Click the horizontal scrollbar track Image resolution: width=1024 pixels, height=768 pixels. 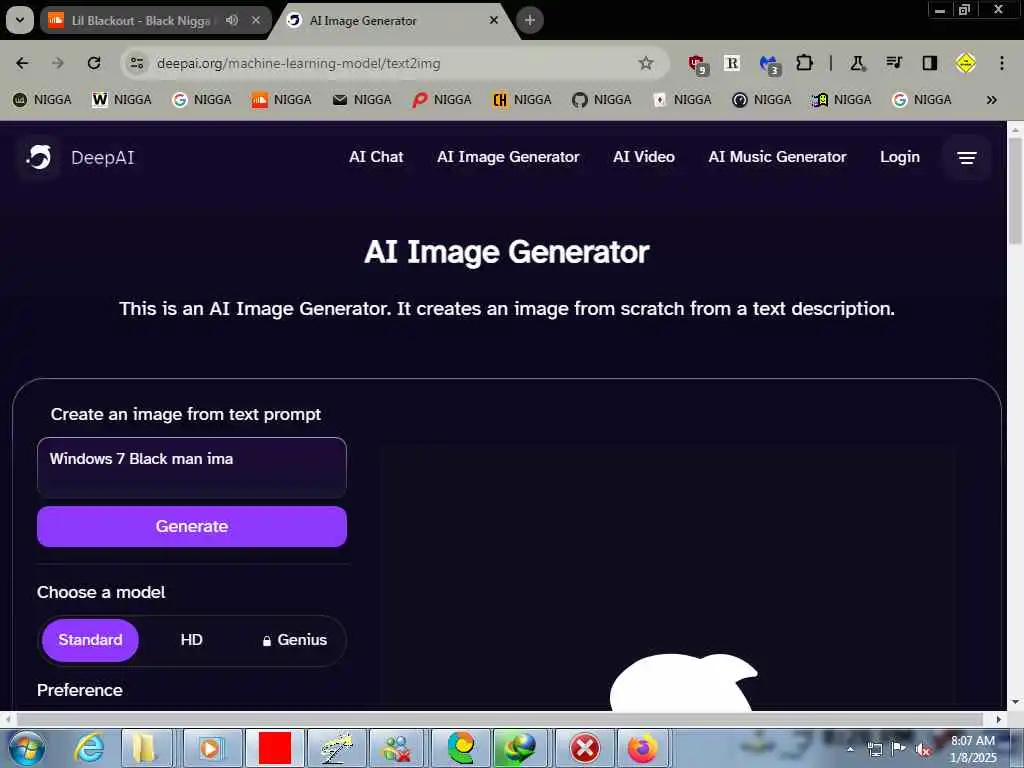pos(500,719)
